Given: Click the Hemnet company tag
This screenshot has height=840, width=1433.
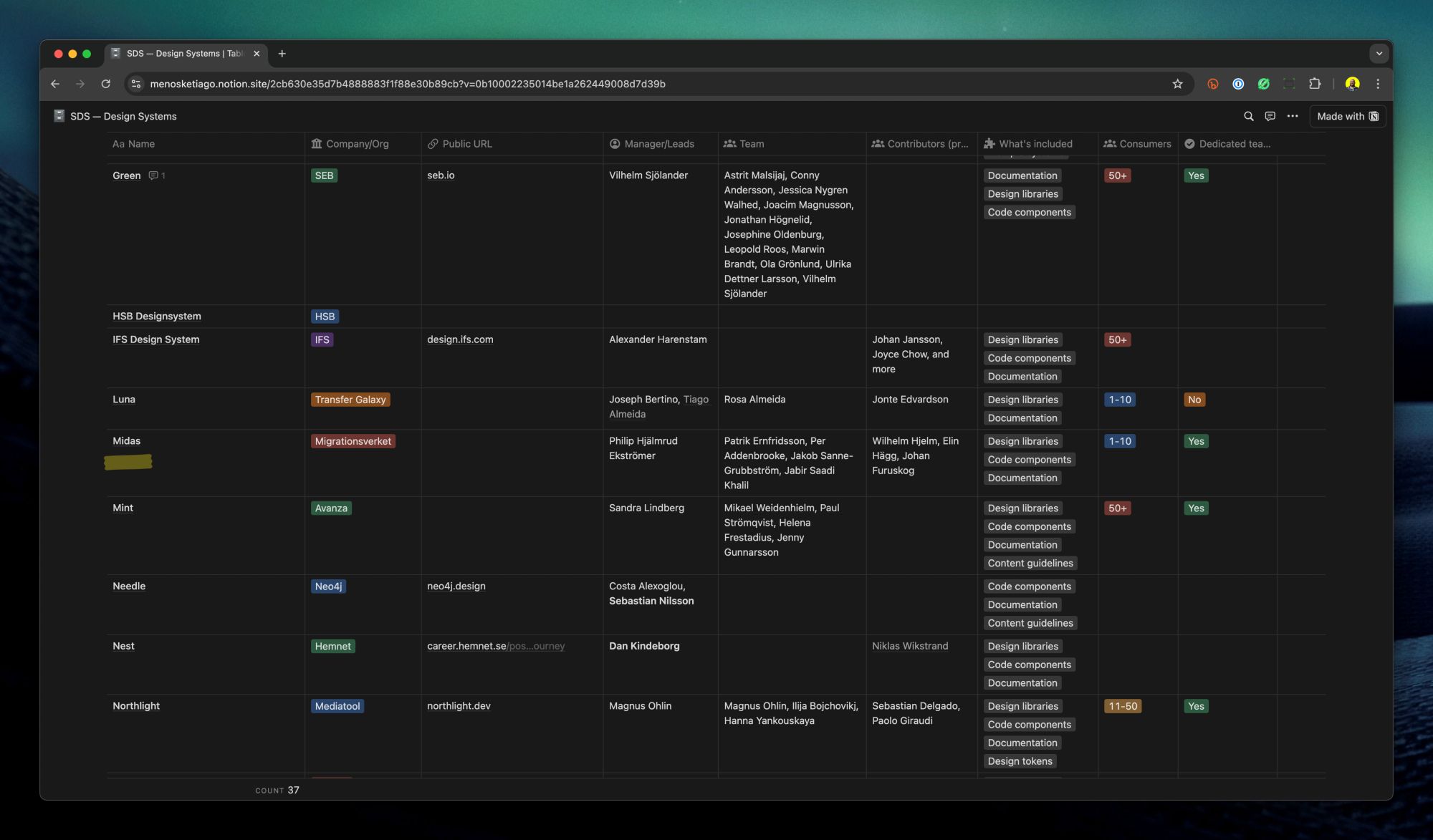Looking at the screenshot, I should point(333,646).
